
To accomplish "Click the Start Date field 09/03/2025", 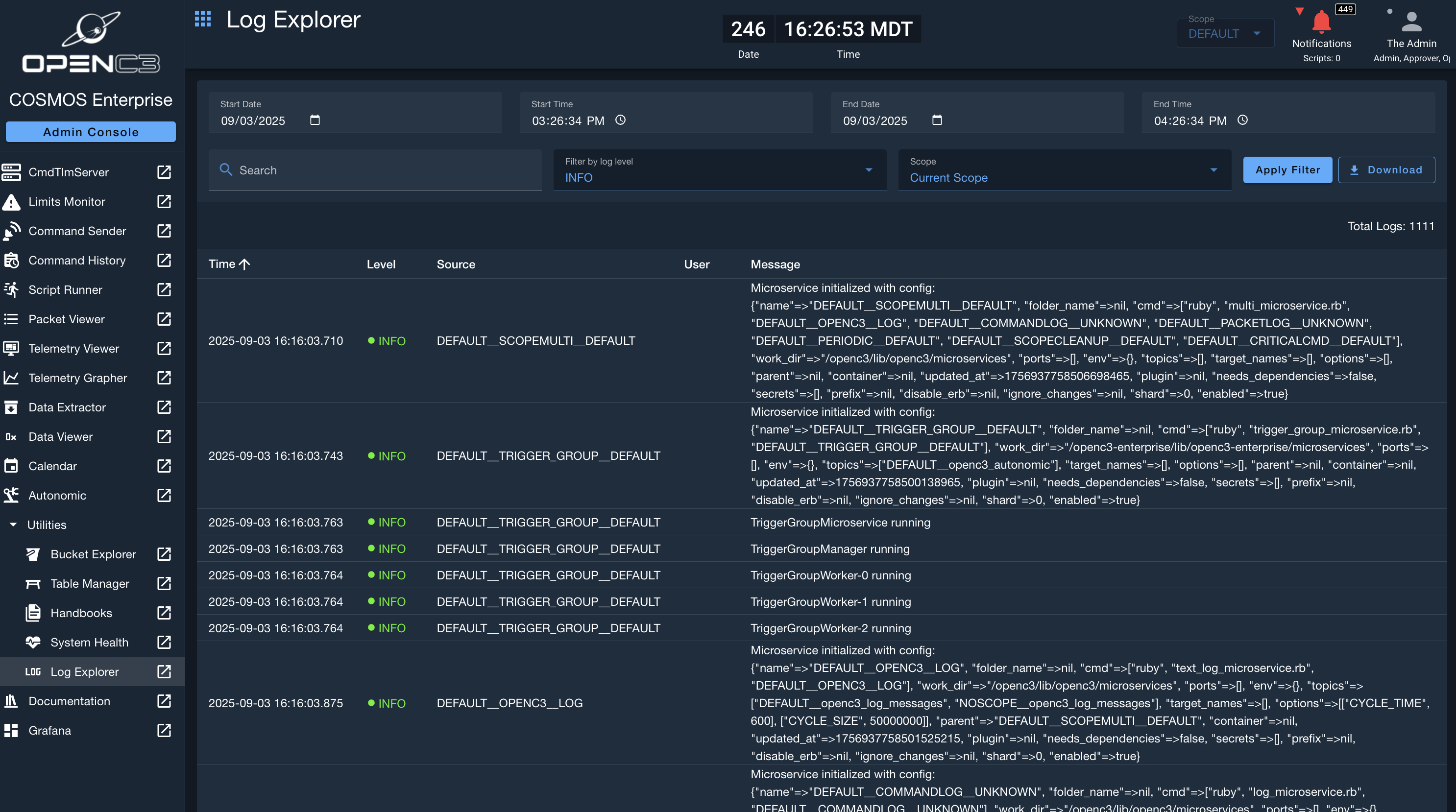I will pos(355,113).
